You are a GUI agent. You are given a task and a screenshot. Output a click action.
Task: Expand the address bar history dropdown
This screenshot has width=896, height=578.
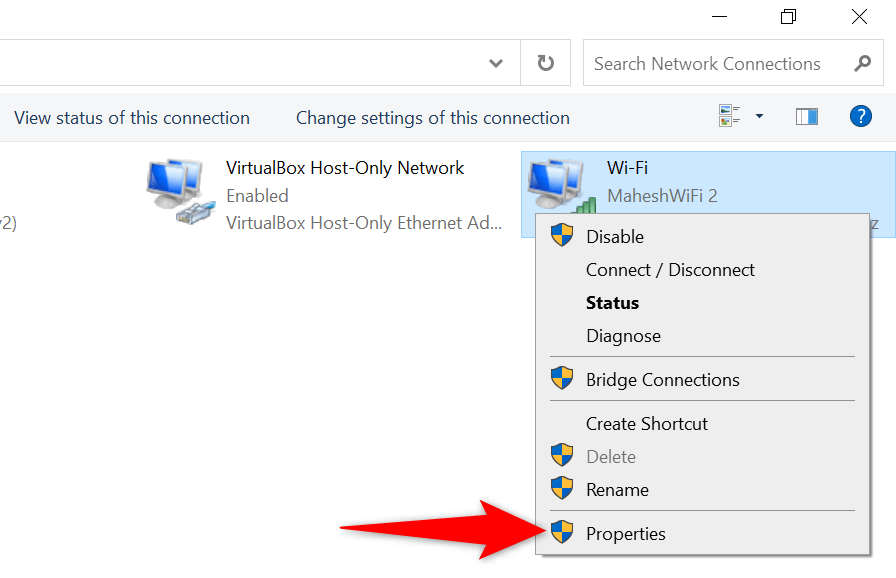coord(496,63)
